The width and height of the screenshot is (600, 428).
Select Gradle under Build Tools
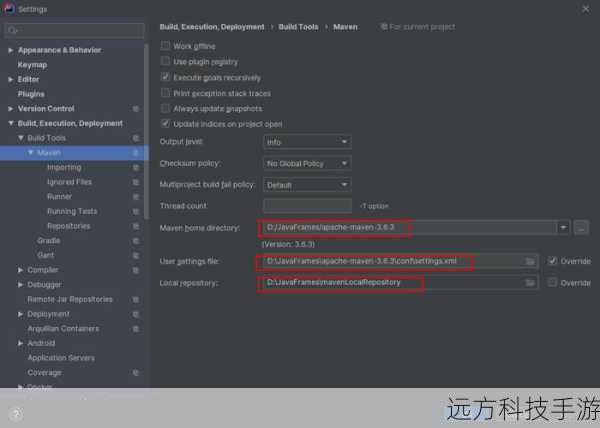(x=49, y=241)
